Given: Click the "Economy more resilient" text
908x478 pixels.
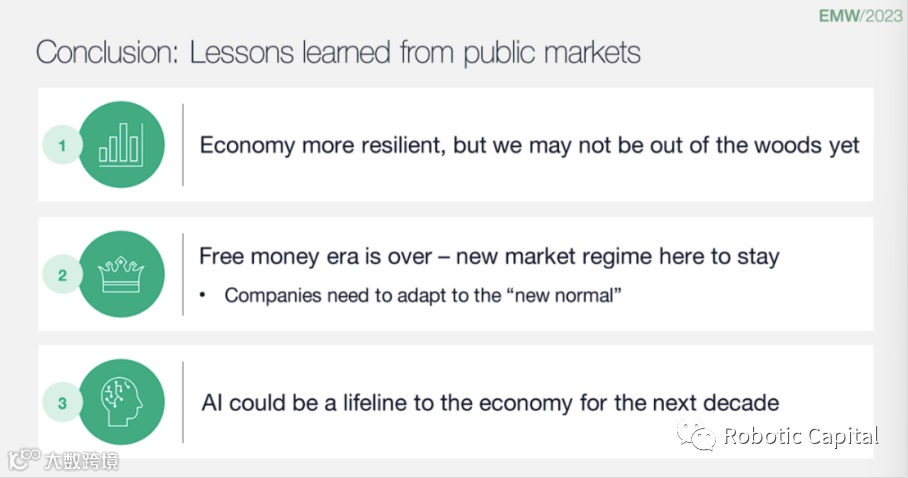Looking at the screenshot, I should (x=529, y=145).
